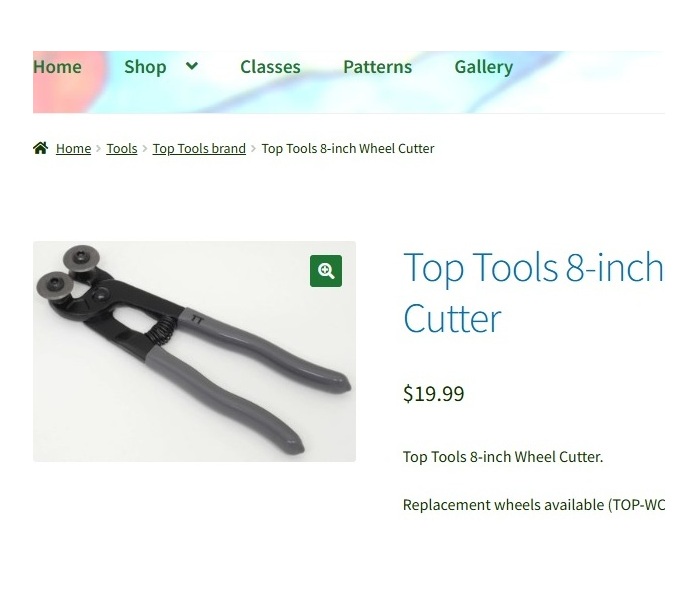Image resolution: width=686 pixels, height=616 pixels.
Task: Click the Top Tools 8-inch Wheel Cutter description
Action: pyautogui.click(x=503, y=457)
